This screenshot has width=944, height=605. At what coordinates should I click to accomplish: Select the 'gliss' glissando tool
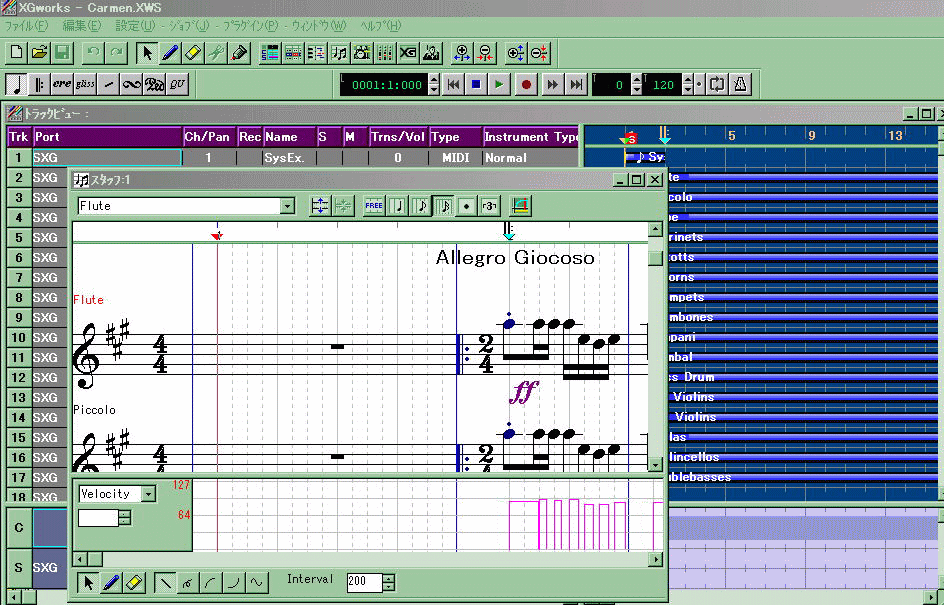85,84
